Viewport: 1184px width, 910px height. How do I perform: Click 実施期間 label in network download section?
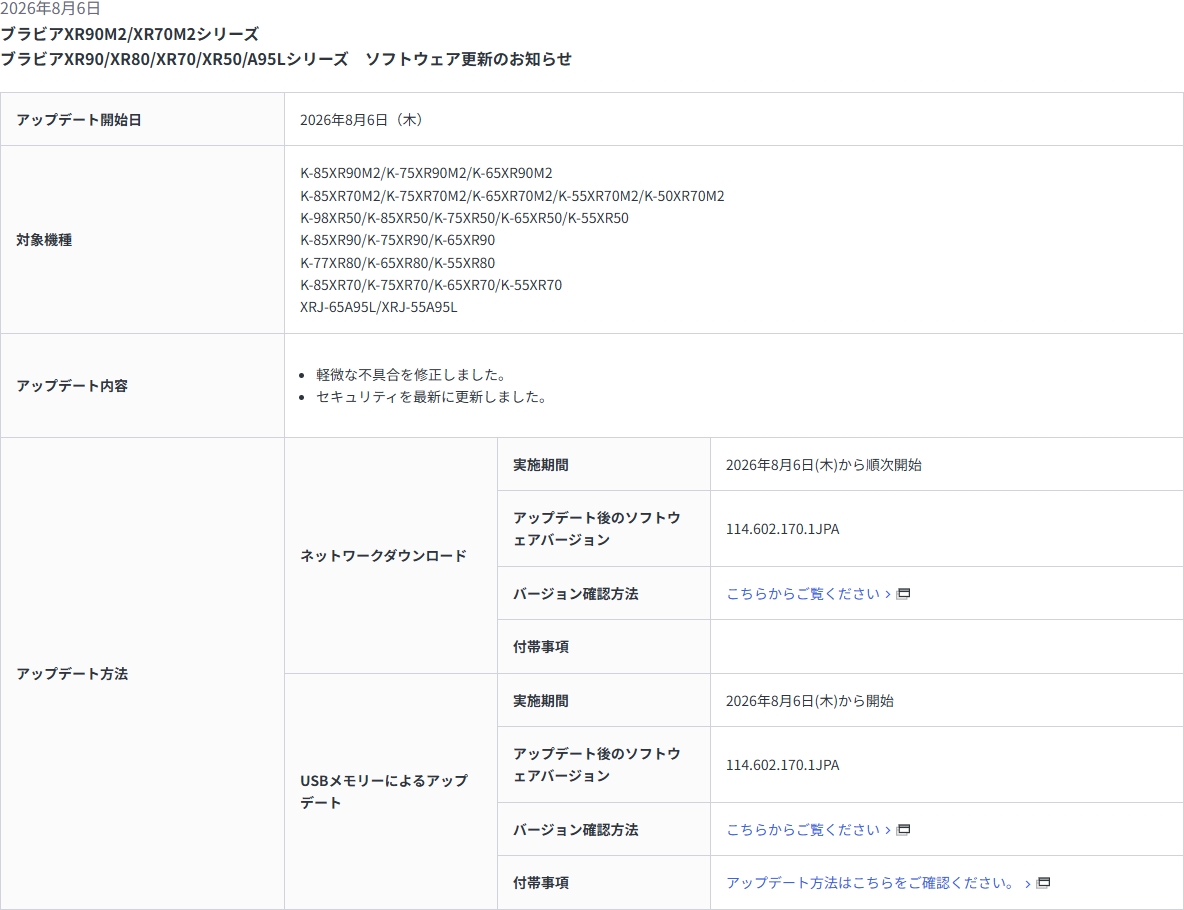pos(541,464)
